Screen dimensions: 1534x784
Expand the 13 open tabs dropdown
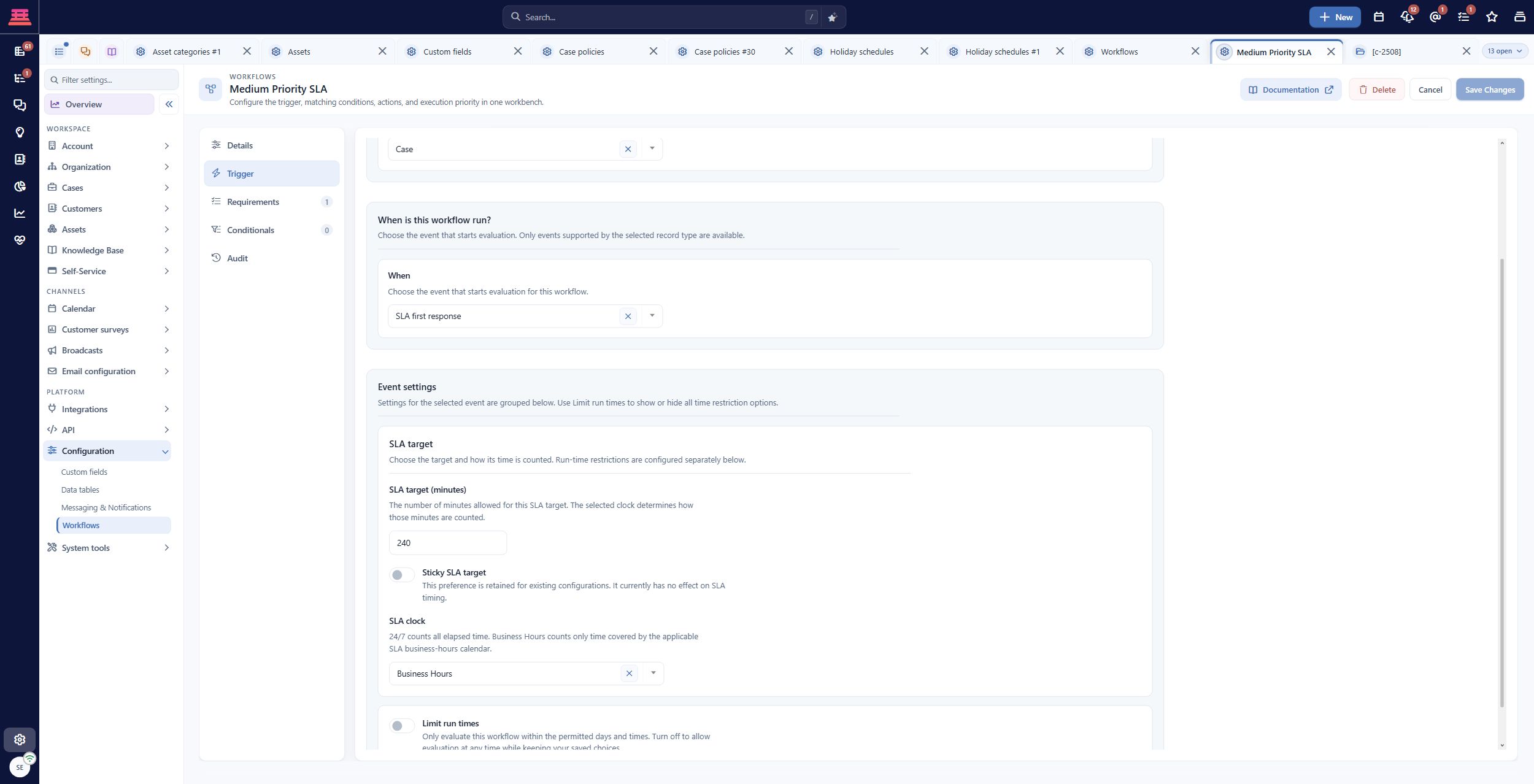point(1505,51)
